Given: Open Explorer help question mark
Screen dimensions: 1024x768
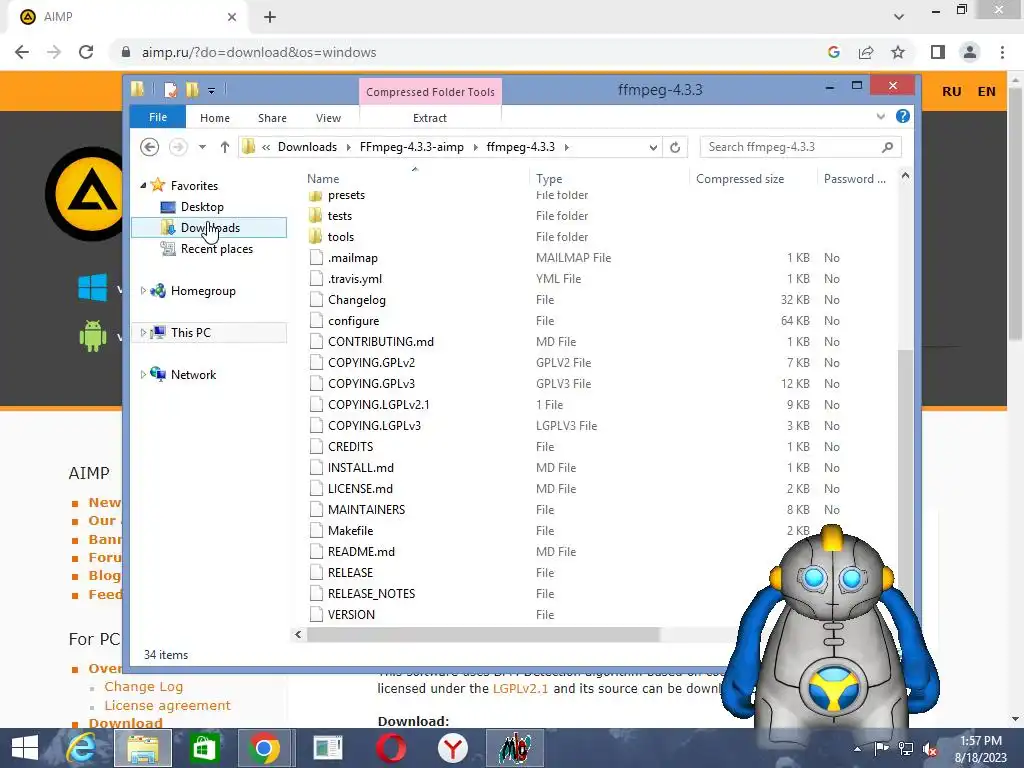Looking at the screenshot, I should [903, 116].
